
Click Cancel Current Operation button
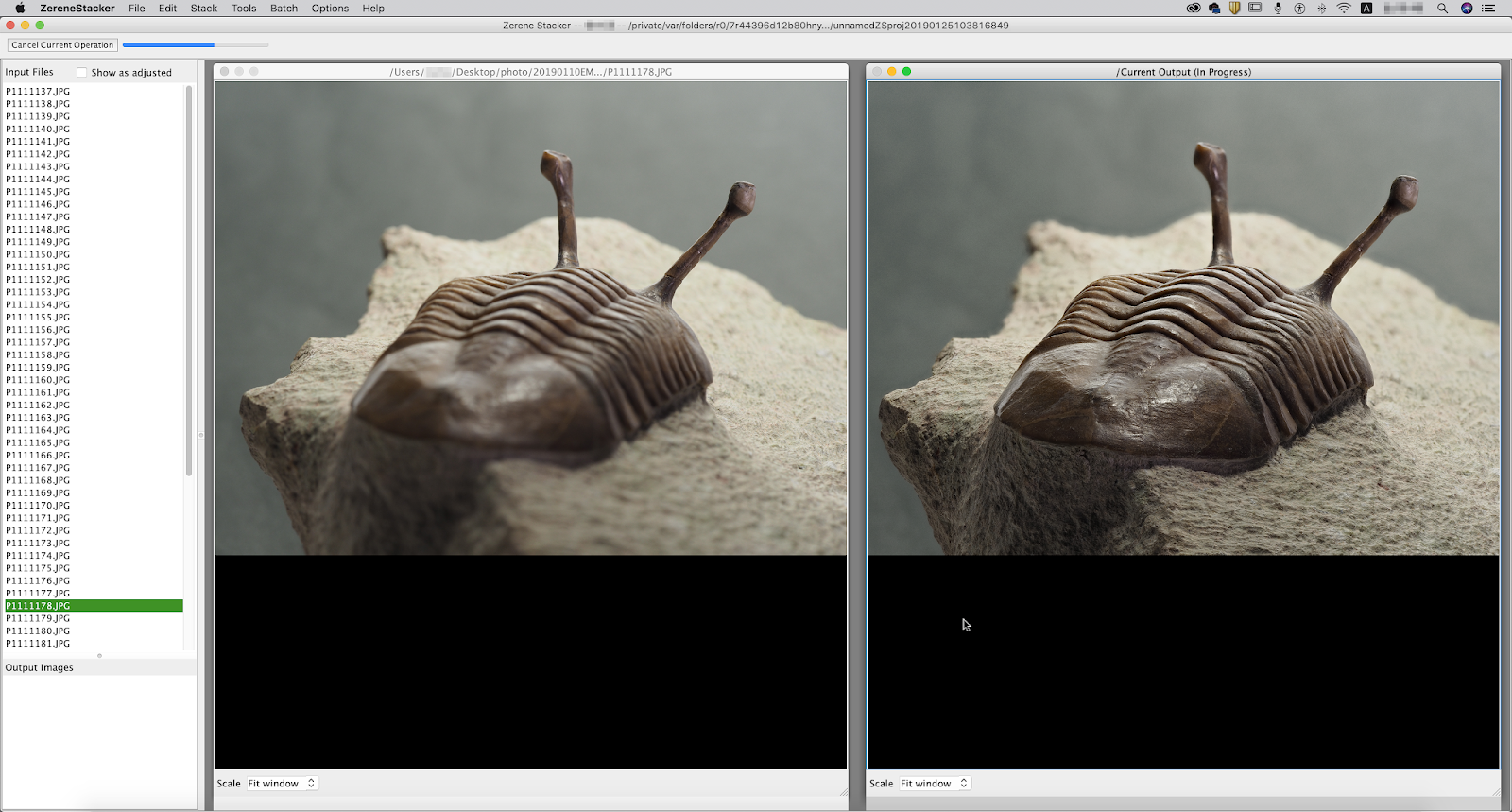pos(62,44)
